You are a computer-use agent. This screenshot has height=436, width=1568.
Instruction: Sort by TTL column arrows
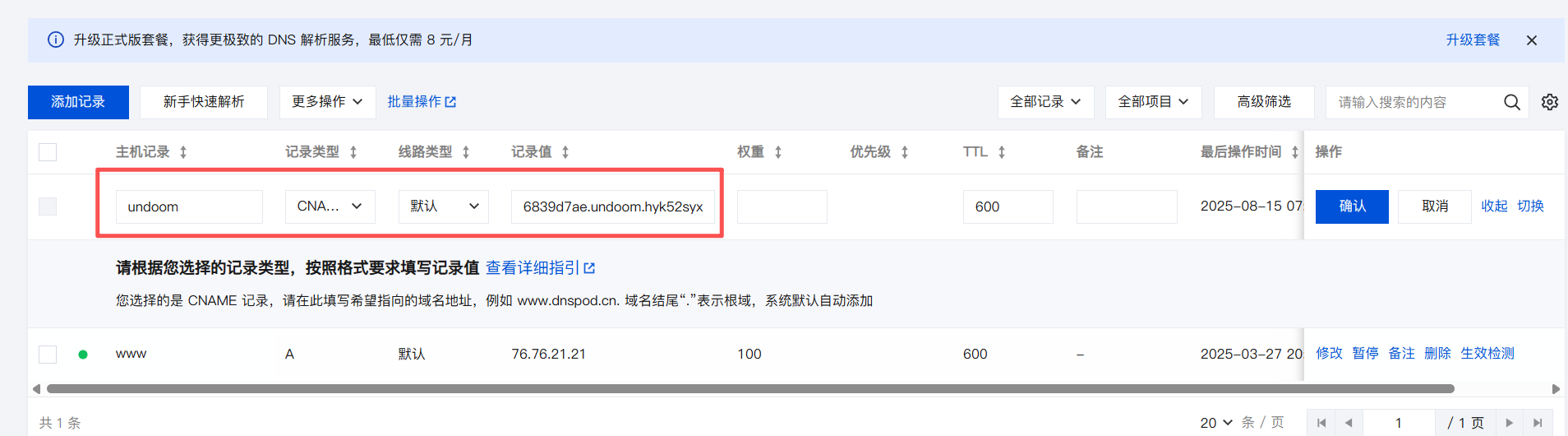1002,152
